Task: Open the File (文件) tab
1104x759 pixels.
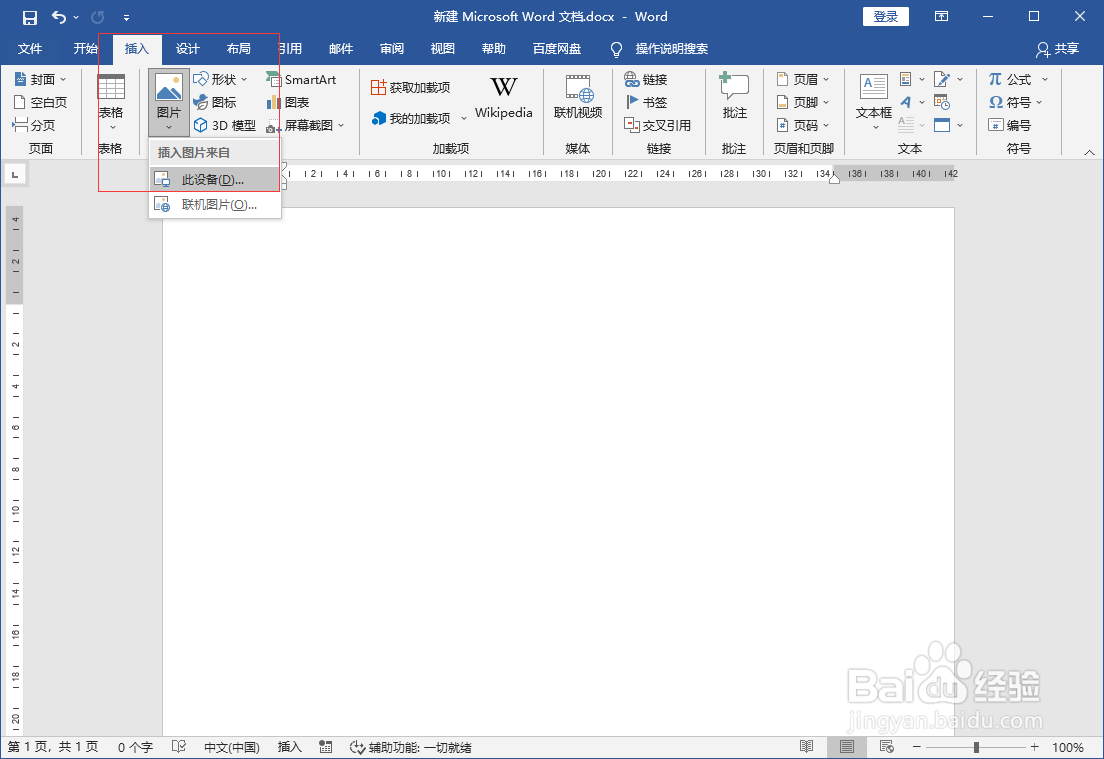Action: 30,49
